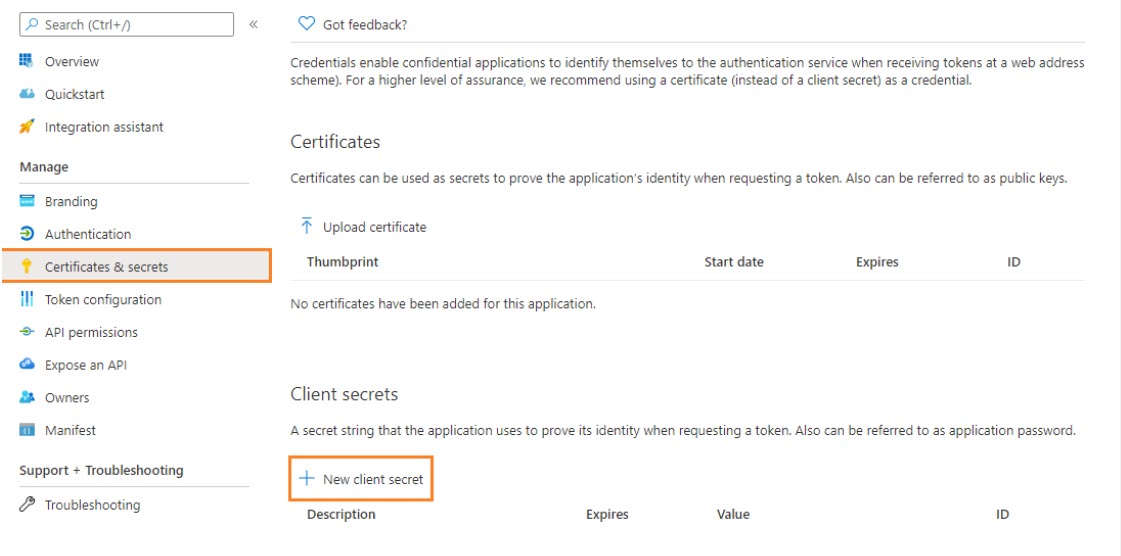Click the Authentication icon
Screen dimensions: 1121x556
[27, 234]
